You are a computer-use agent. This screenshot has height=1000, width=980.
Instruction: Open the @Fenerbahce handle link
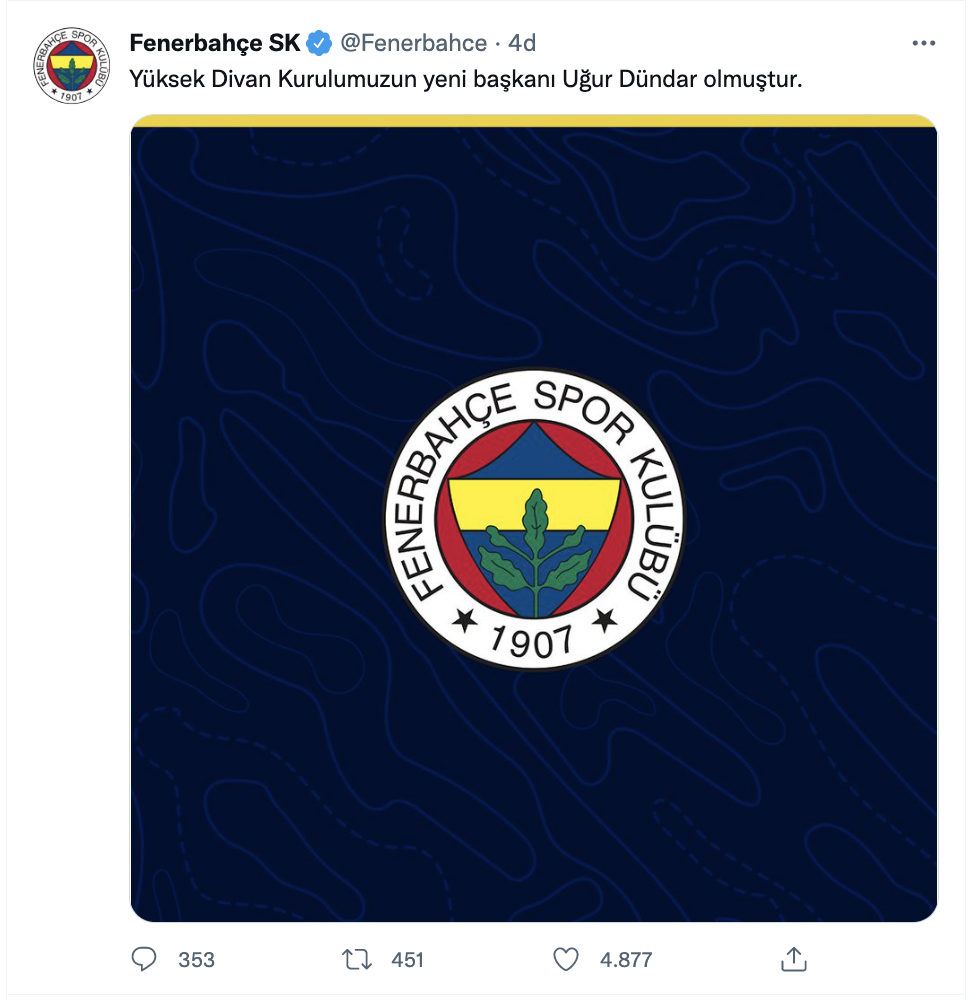click(414, 43)
